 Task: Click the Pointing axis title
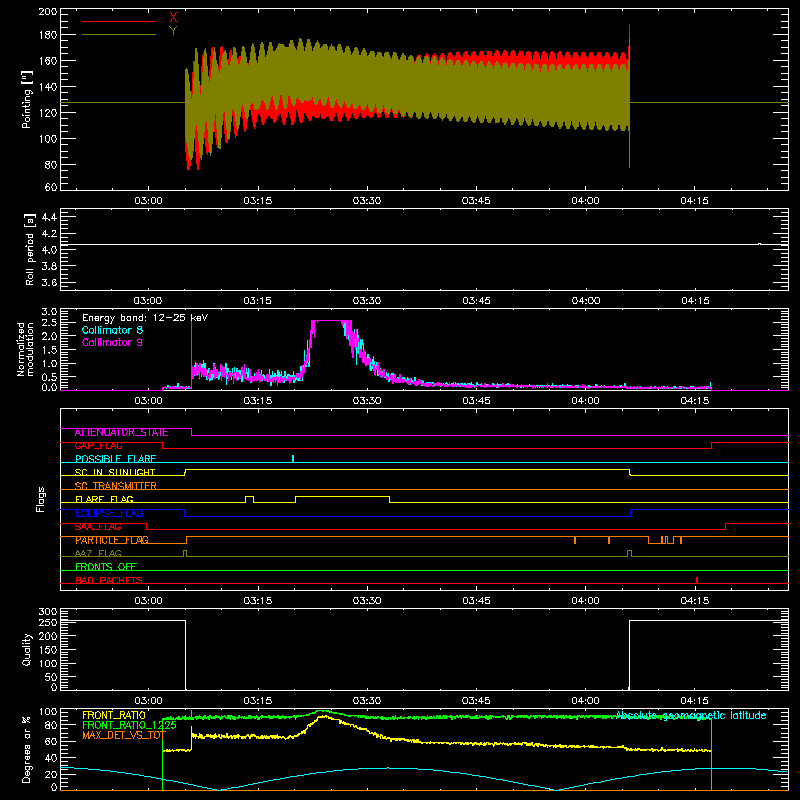click(x=27, y=99)
